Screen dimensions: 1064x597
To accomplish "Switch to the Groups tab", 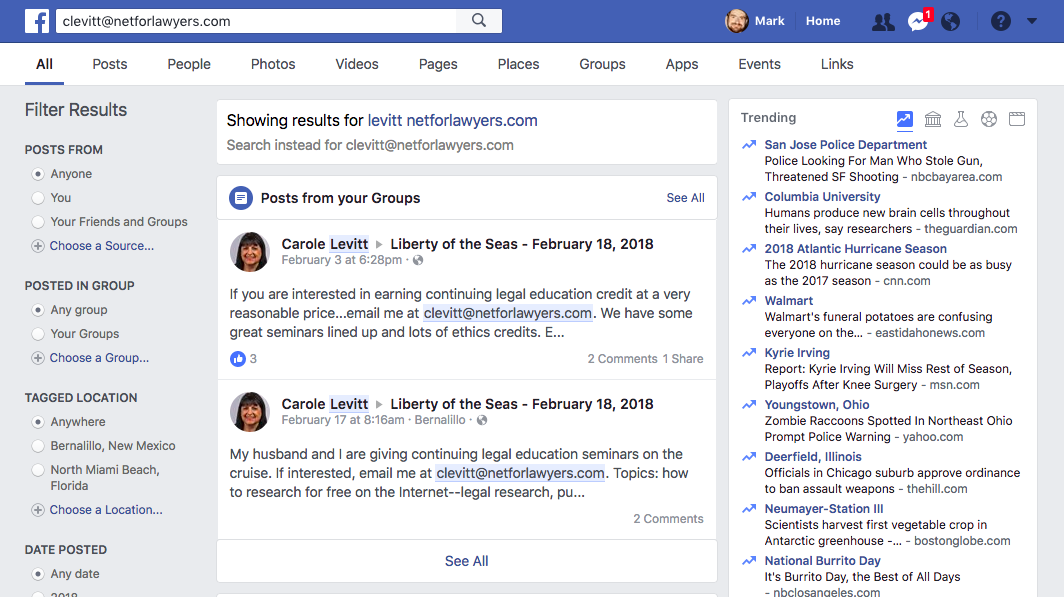I will (x=603, y=64).
